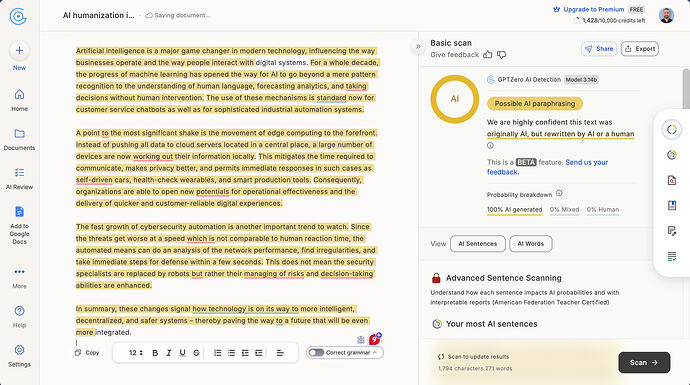Open the text alignment options
This screenshot has height=385, width=690.
280,353
